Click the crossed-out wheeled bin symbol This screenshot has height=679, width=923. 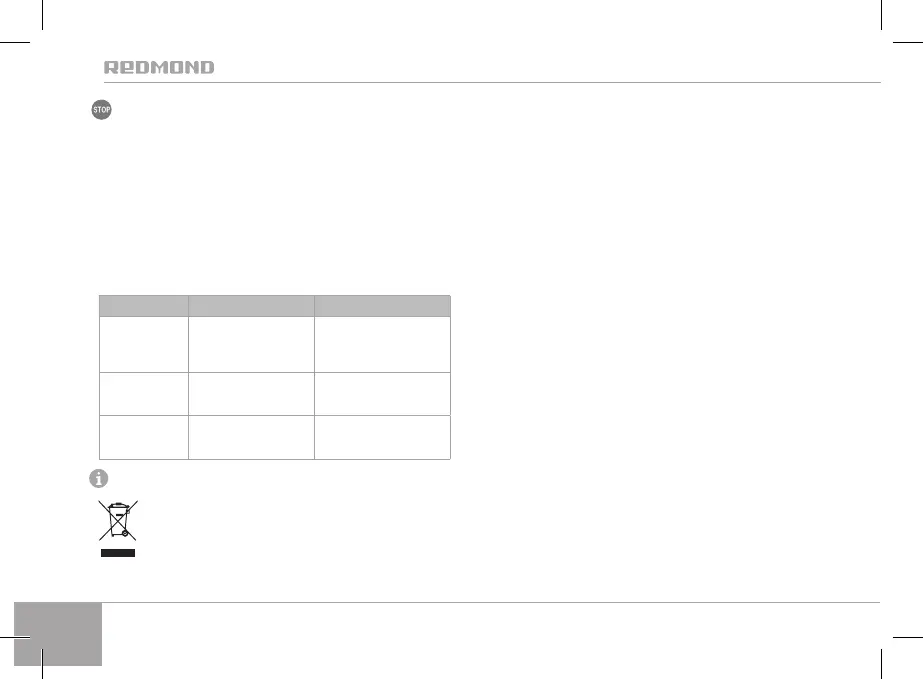point(116,522)
